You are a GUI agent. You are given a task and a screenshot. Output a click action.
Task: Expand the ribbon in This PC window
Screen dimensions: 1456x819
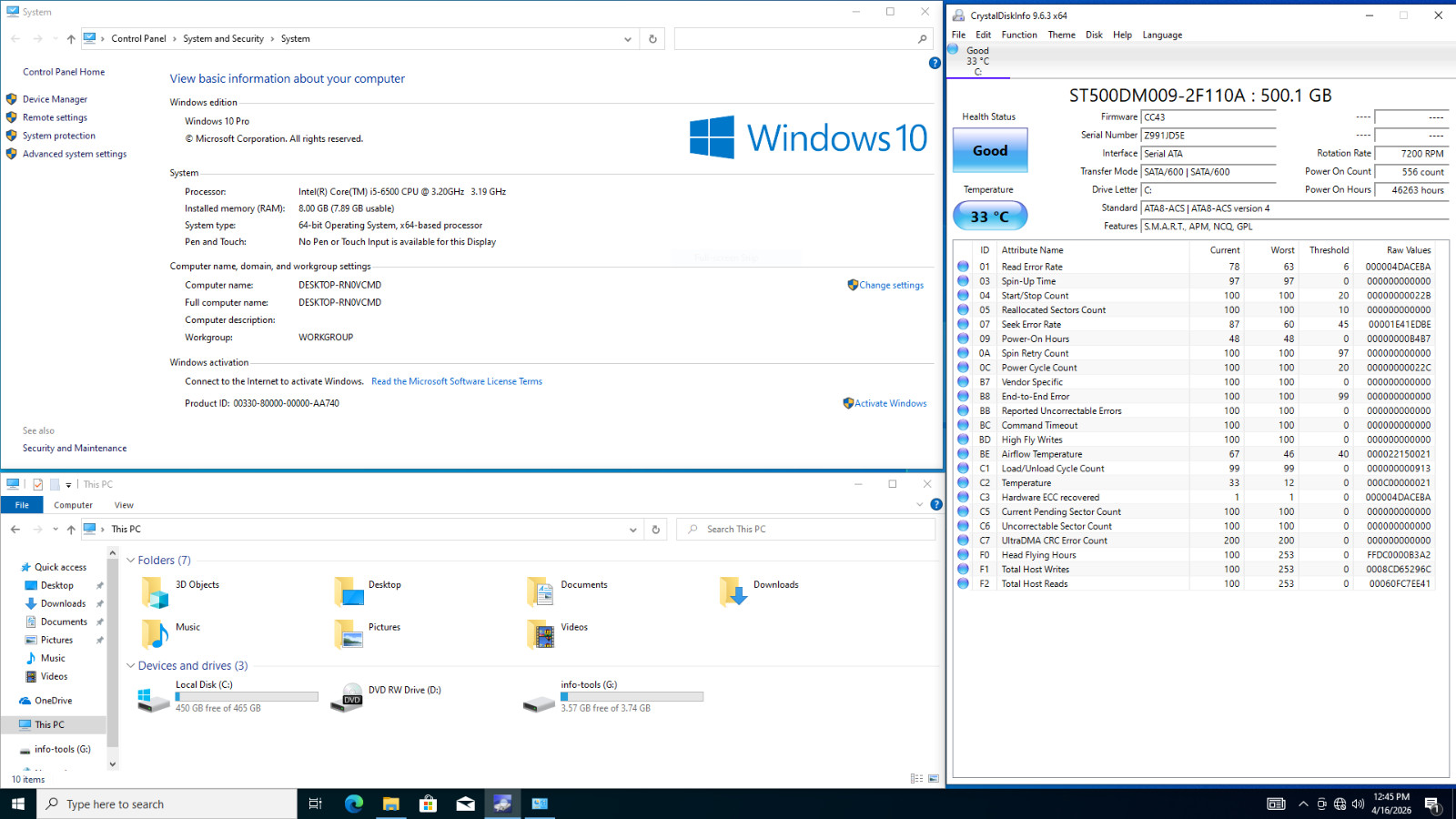[919, 504]
